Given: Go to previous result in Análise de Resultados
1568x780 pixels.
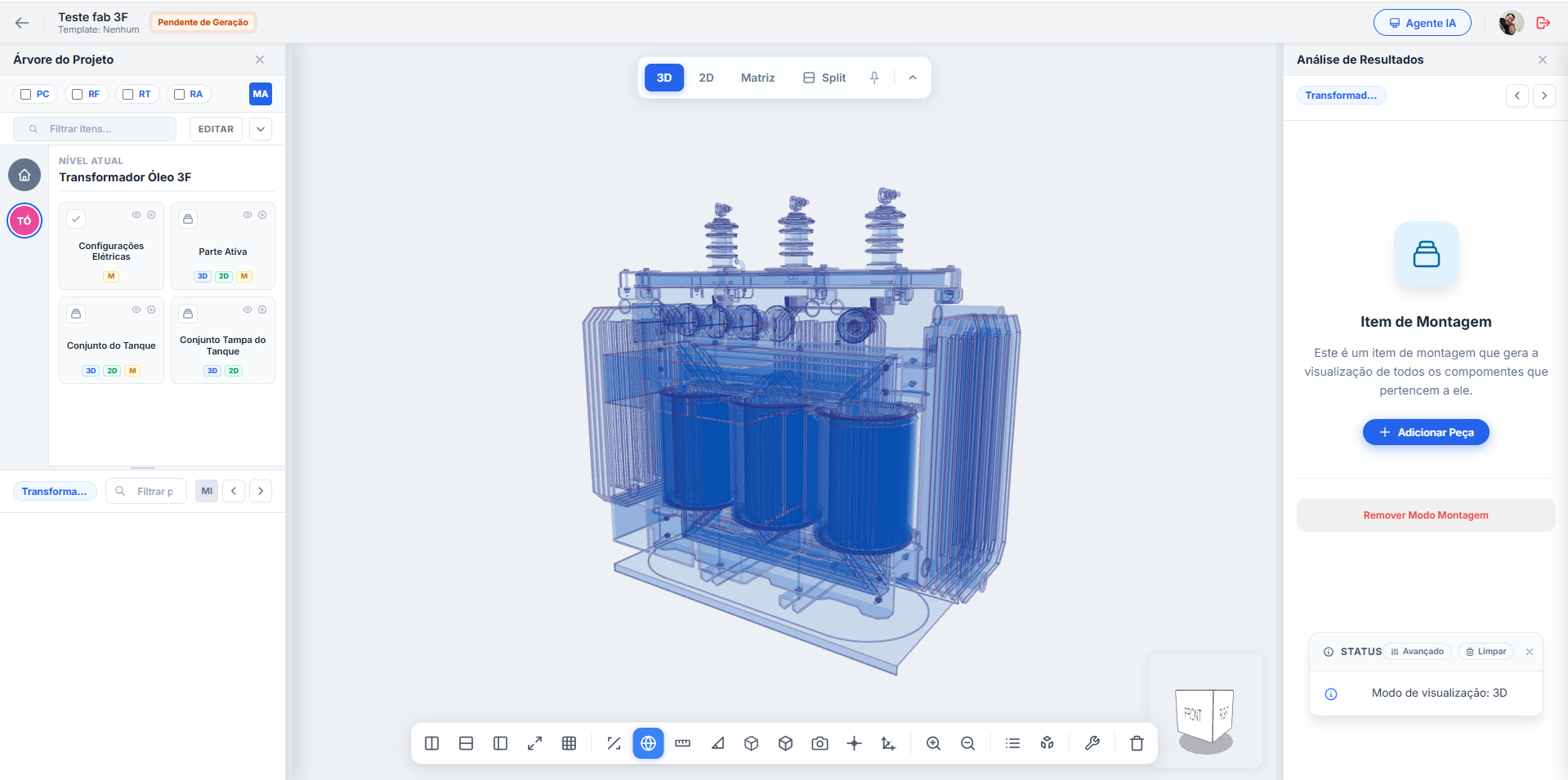Looking at the screenshot, I should click(x=1517, y=96).
